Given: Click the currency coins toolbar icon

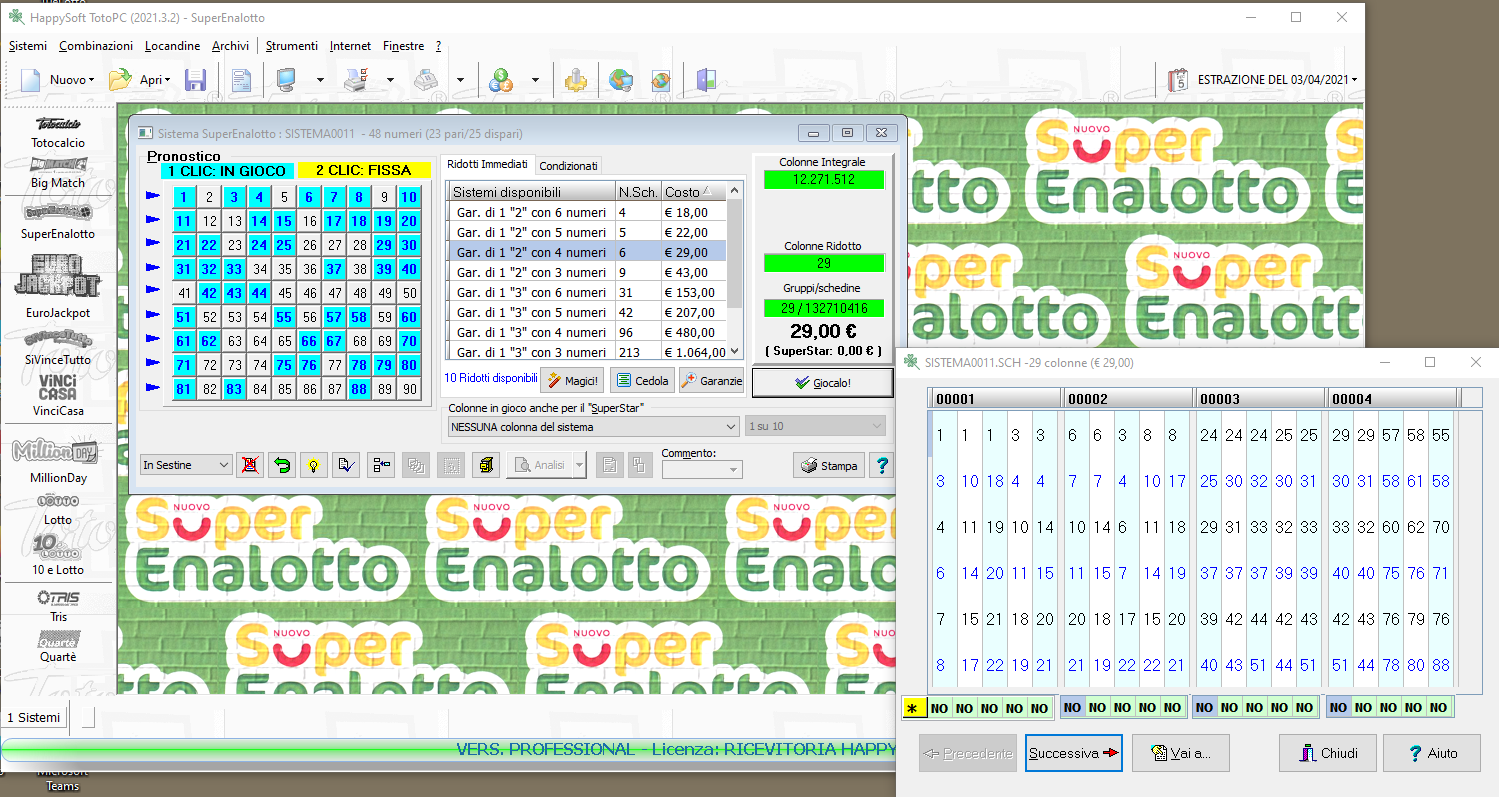Looking at the screenshot, I should pos(501,80).
